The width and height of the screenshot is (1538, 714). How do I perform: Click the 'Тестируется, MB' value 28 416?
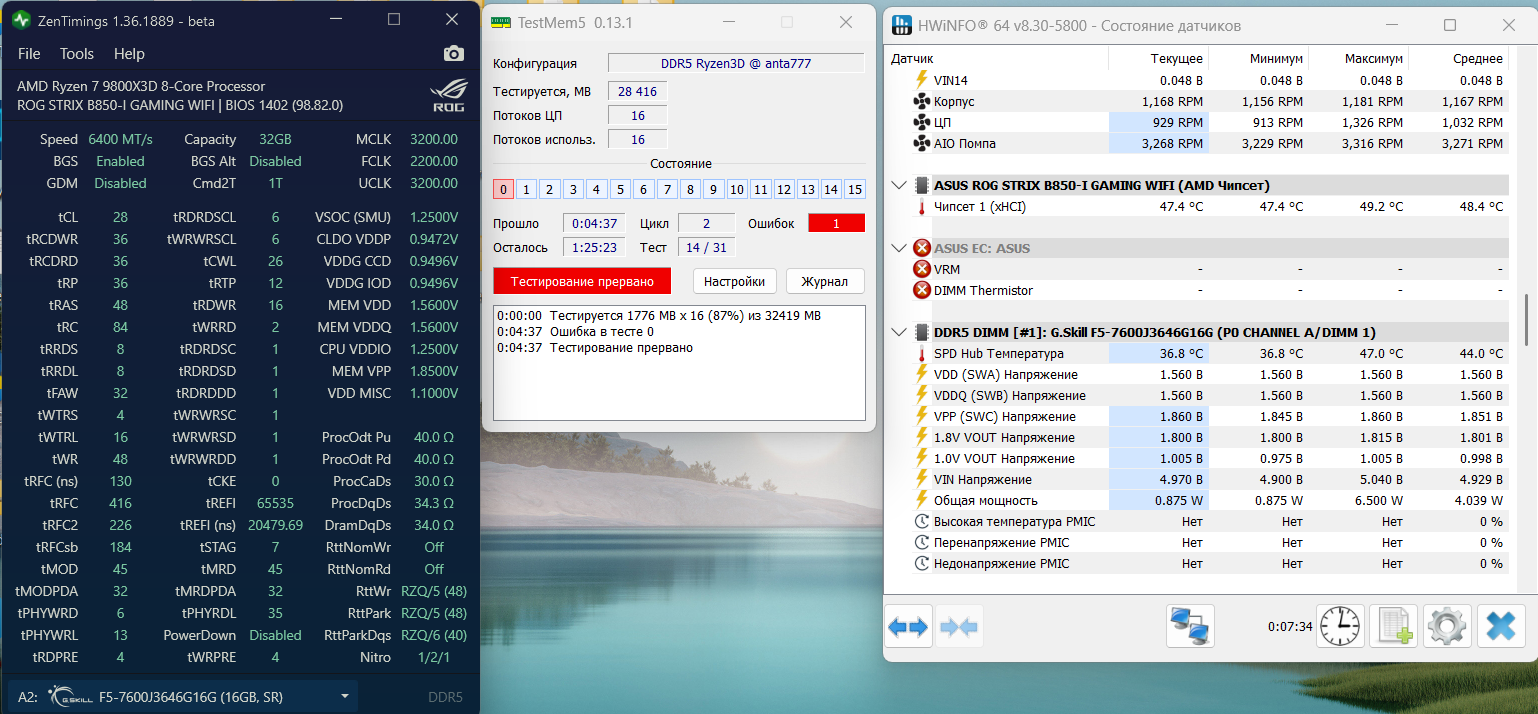637,91
